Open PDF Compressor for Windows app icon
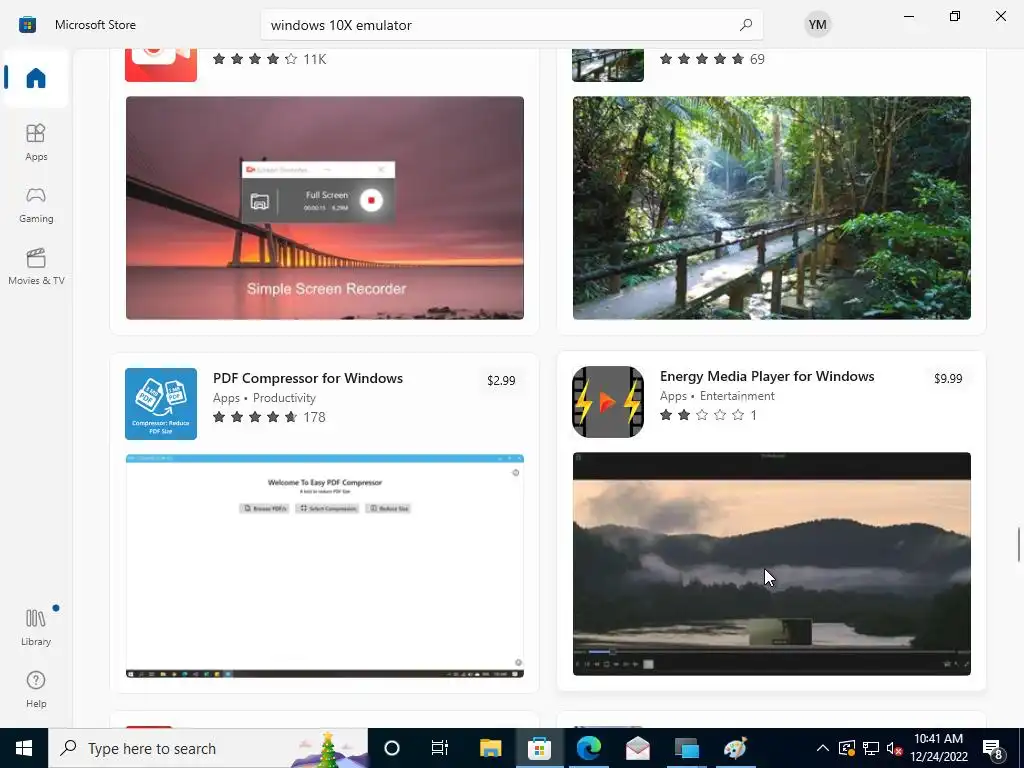 point(161,404)
